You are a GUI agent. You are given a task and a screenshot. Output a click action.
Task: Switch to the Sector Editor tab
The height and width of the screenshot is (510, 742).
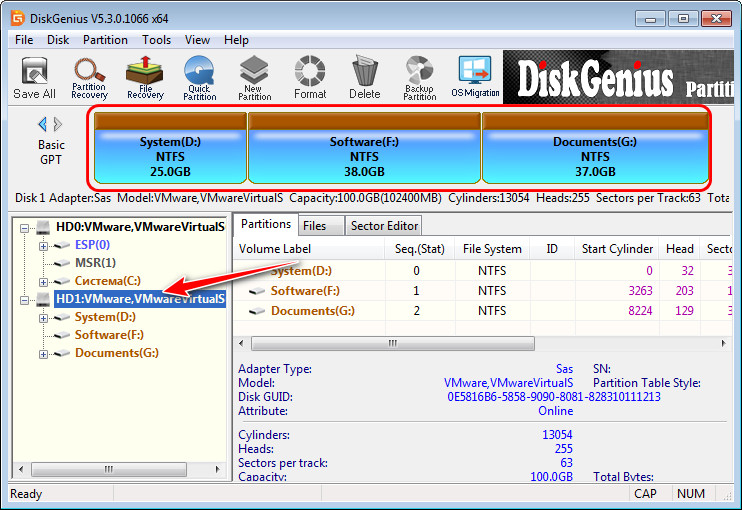coord(384,226)
